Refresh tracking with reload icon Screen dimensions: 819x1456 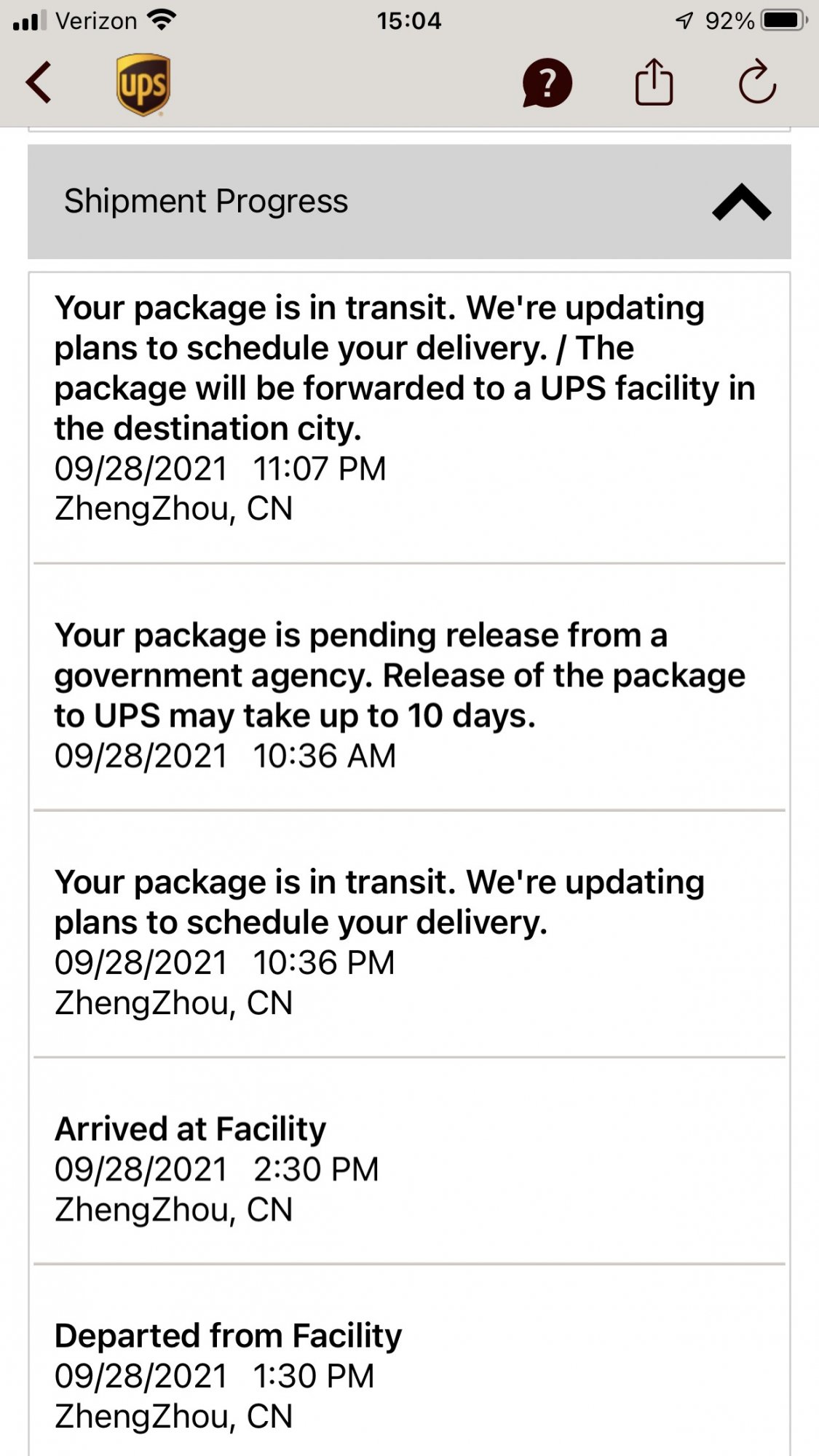[757, 82]
